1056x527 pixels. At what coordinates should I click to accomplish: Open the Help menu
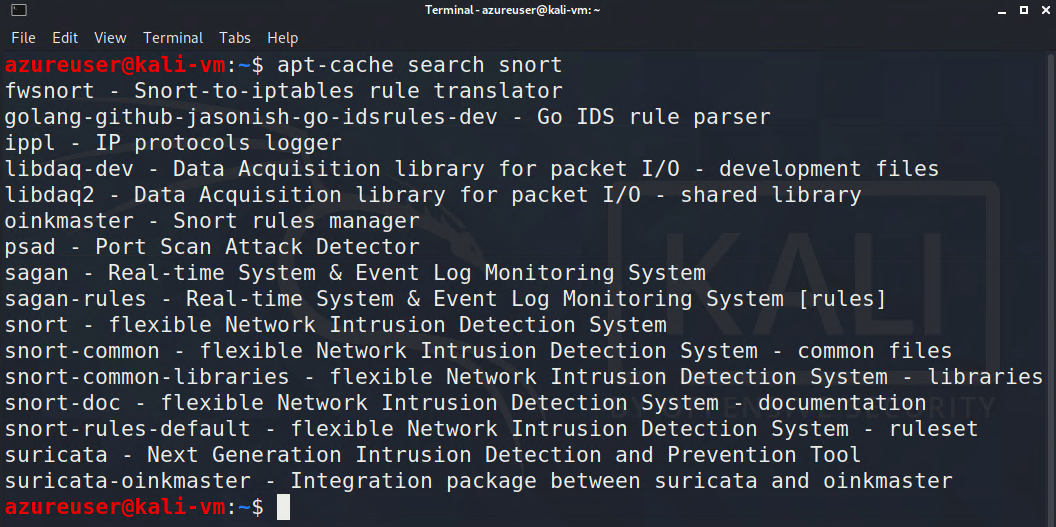(x=283, y=38)
